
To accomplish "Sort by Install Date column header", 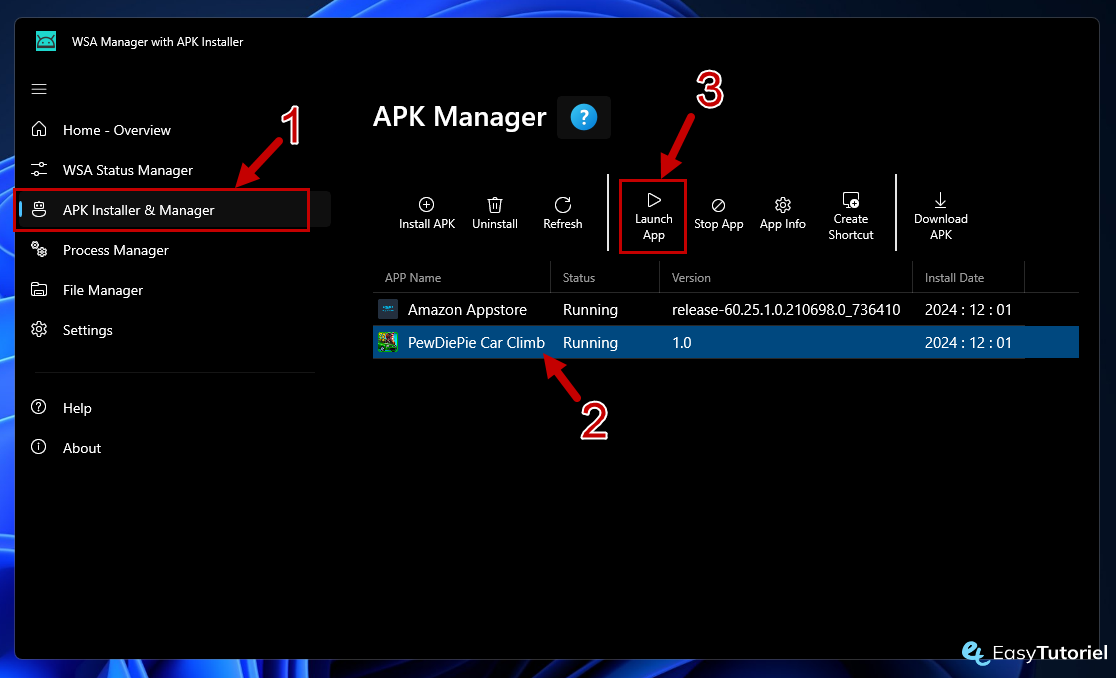I will tap(954, 277).
